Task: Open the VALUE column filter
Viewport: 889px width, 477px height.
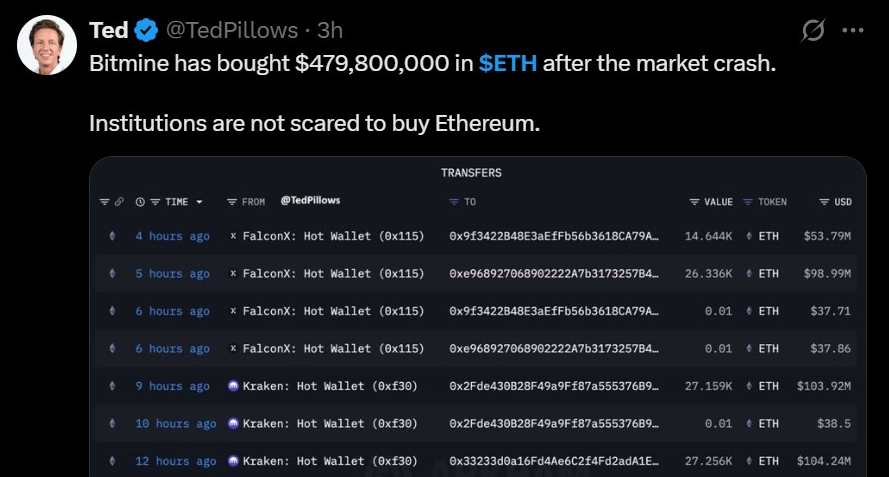Action: tap(694, 202)
